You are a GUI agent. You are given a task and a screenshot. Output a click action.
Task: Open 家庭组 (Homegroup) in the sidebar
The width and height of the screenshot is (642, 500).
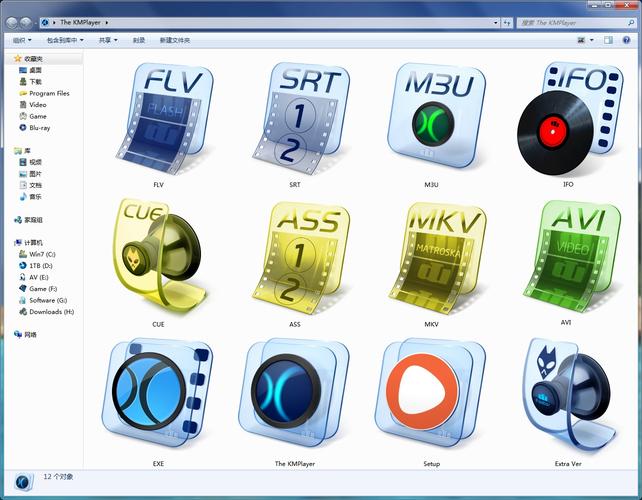click(33, 220)
